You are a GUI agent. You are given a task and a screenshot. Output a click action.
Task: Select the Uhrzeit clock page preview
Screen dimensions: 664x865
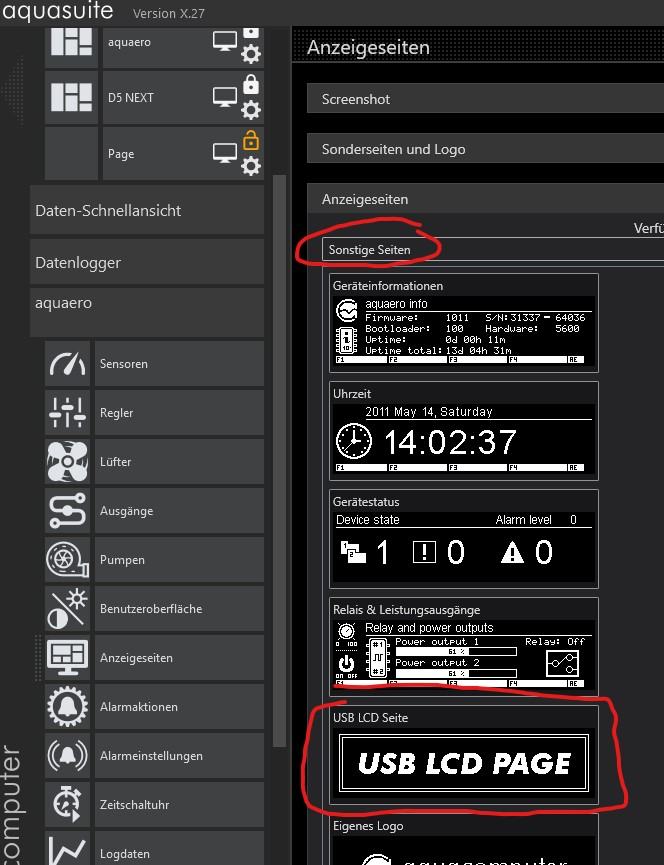464,431
